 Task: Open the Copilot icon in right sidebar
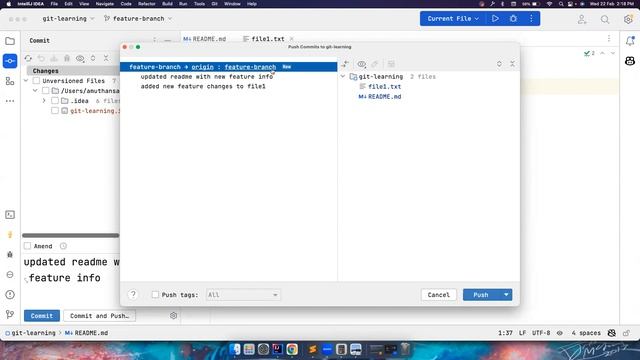coord(630,61)
